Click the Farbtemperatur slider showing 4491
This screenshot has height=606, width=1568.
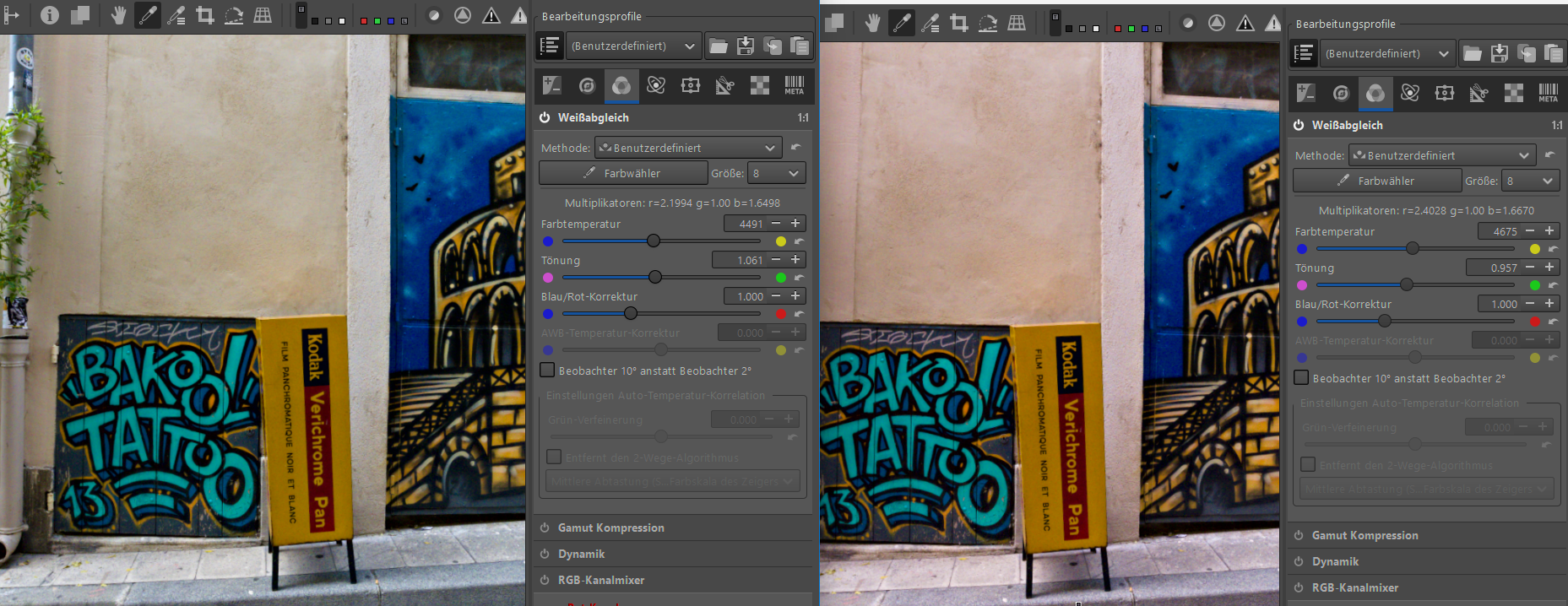653,241
